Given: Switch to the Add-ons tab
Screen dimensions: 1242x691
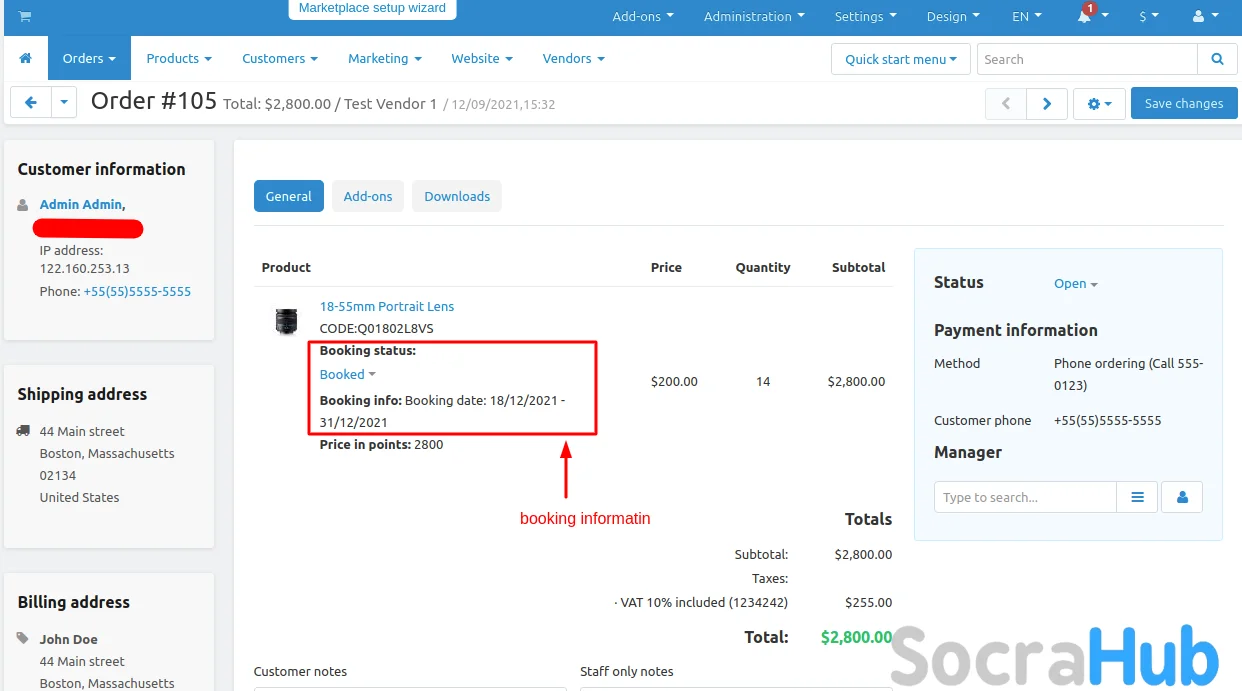Looking at the screenshot, I should [x=368, y=197].
